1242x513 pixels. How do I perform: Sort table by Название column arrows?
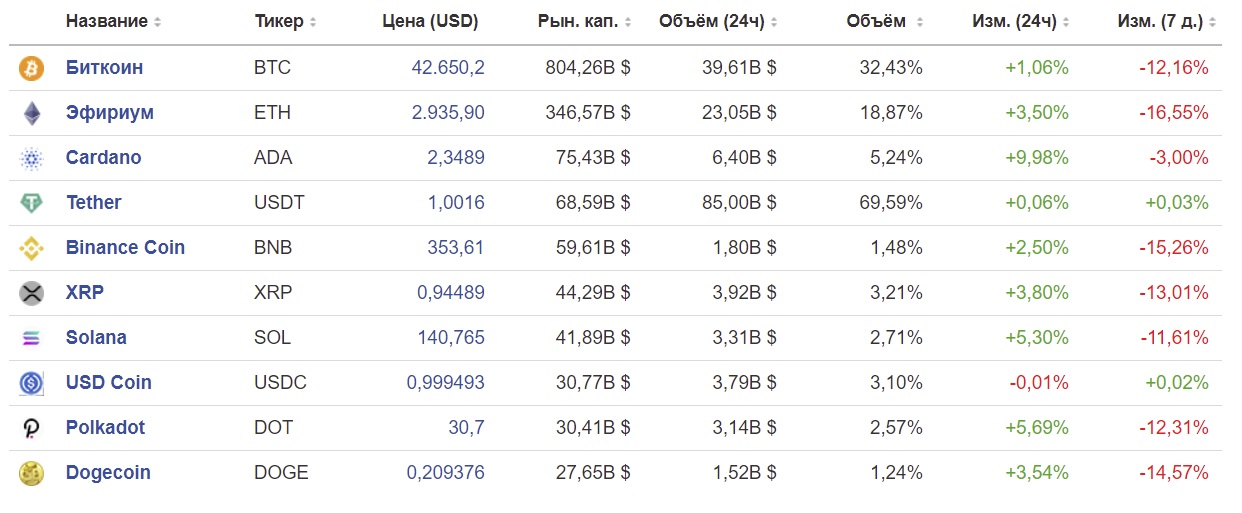(157, 22)
